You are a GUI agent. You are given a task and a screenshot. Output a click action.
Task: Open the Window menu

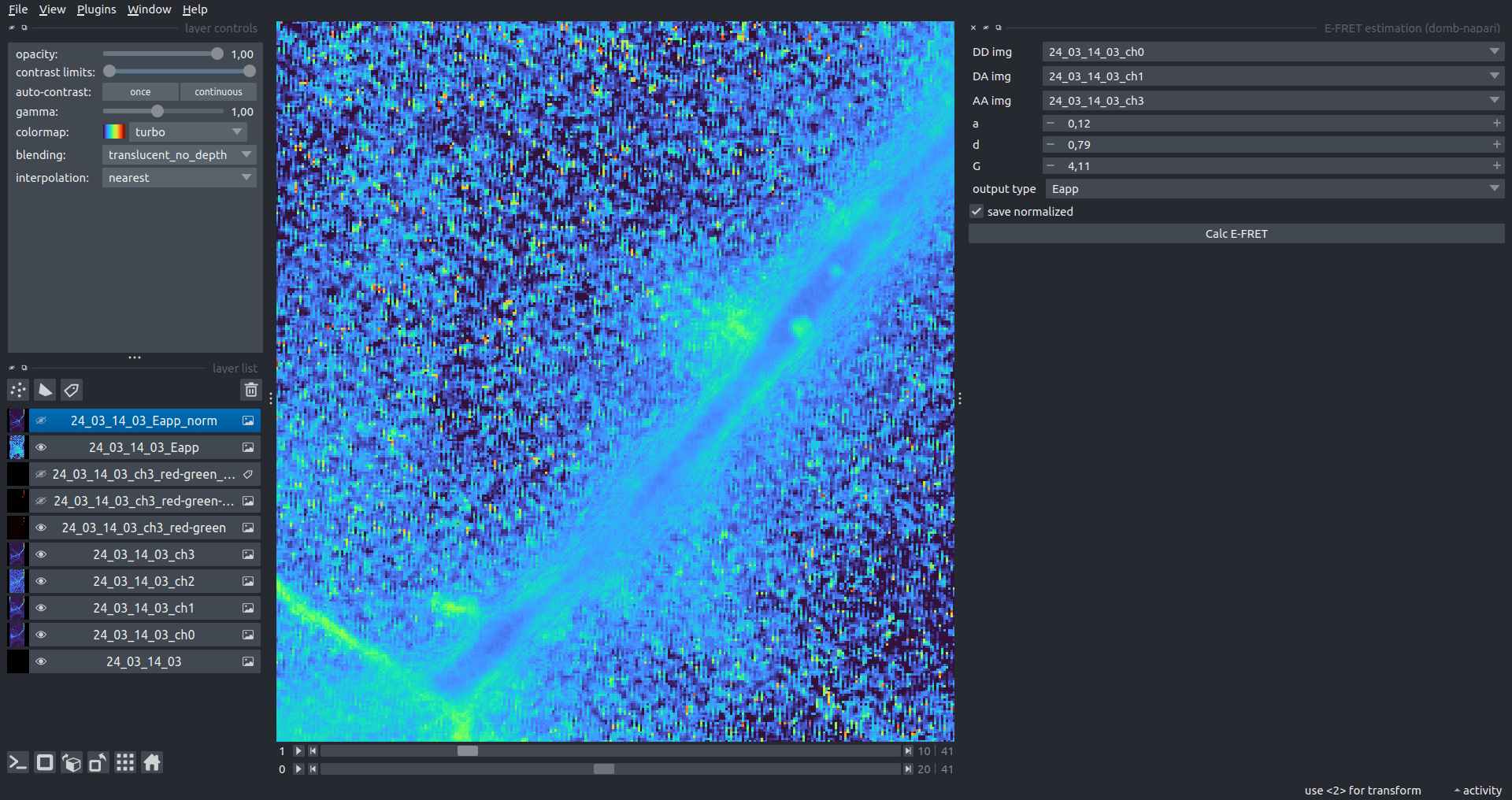tap(149, 9)
